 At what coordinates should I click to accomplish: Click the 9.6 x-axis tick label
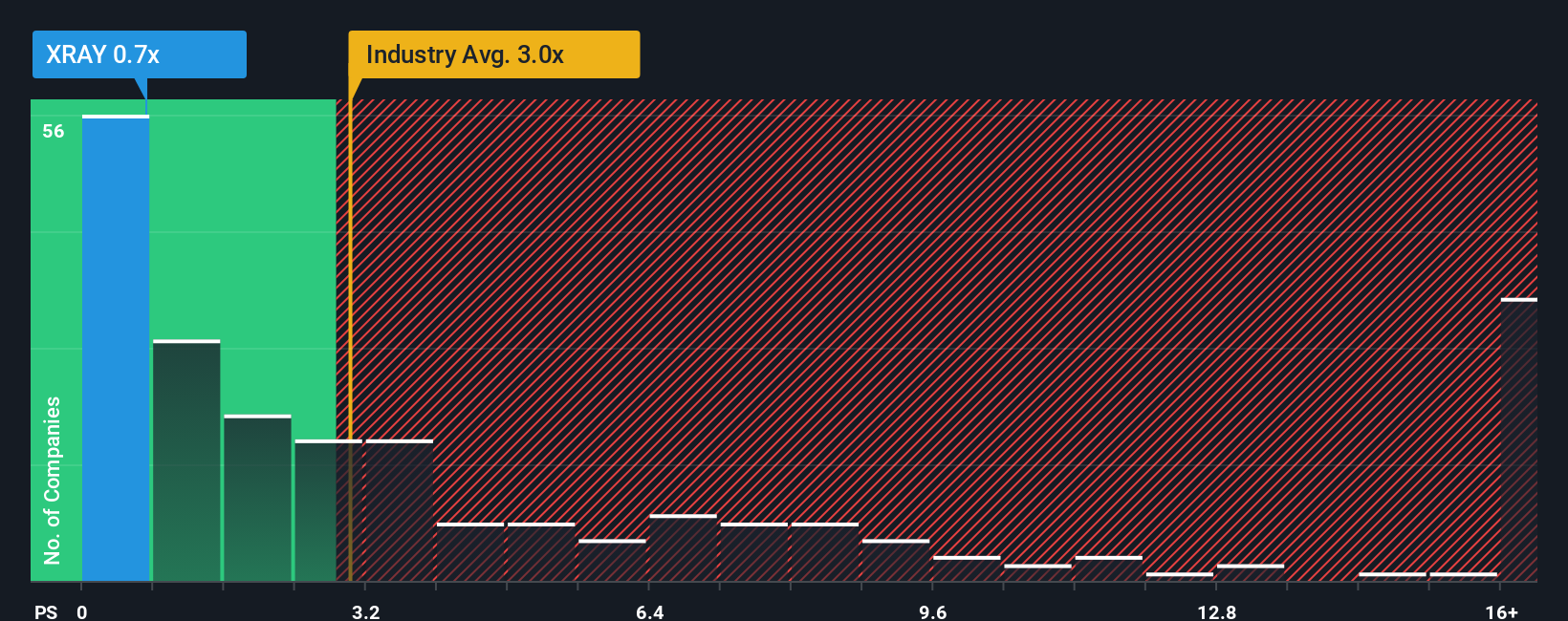pos(933,612)
